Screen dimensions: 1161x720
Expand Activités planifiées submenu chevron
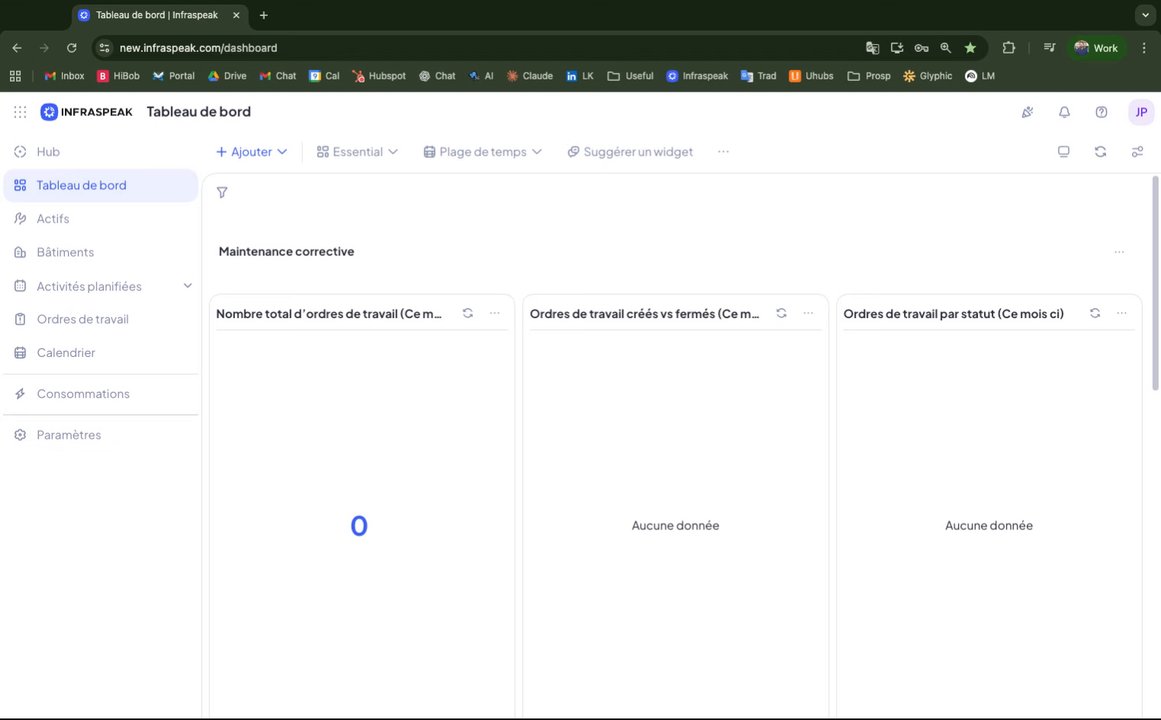click(187, 286)
